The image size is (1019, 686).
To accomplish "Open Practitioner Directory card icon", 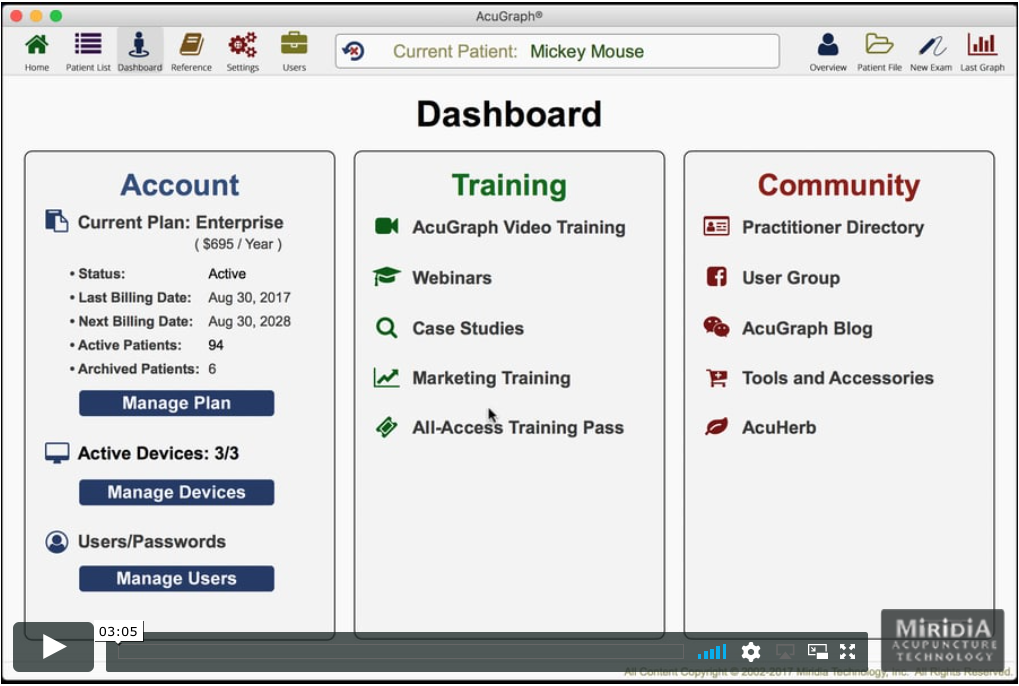I will 716,226.
